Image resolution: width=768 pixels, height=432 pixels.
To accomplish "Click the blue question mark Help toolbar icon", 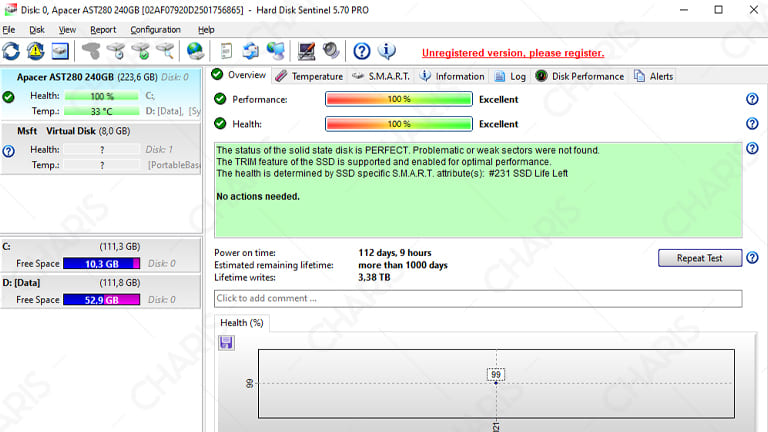I will tap(361, 51).
